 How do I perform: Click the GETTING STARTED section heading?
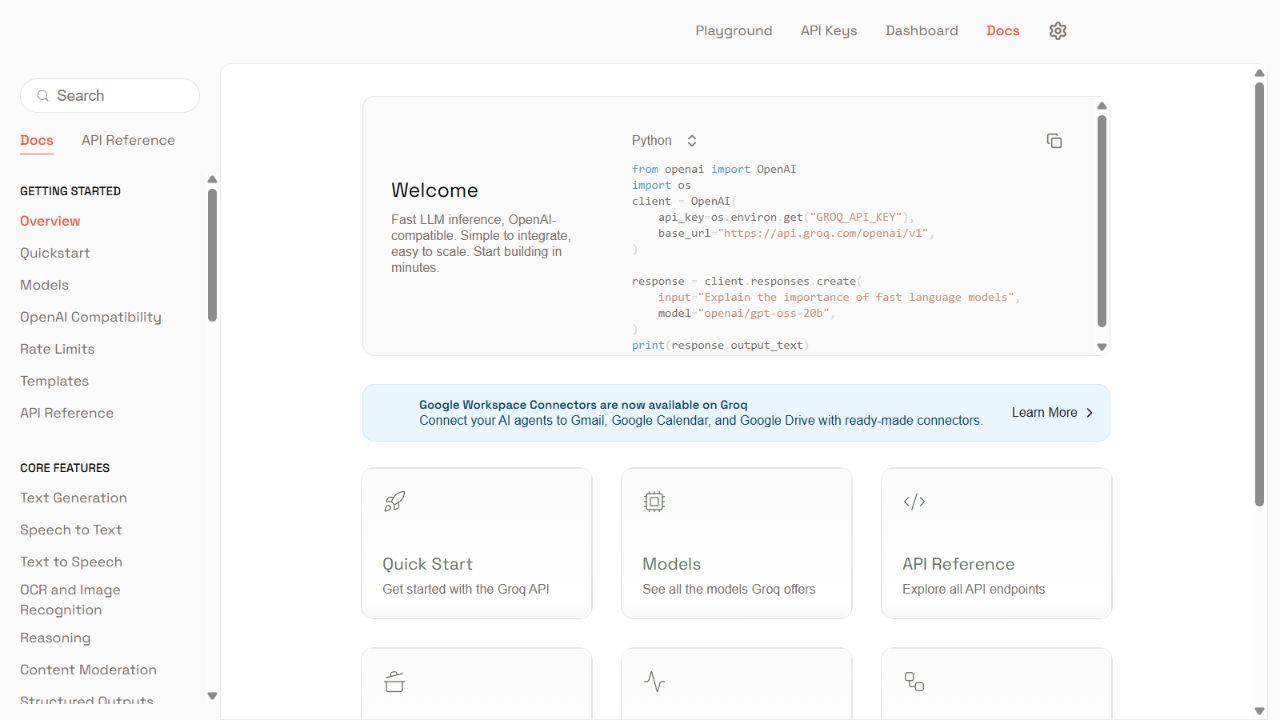tap(70, 191)
